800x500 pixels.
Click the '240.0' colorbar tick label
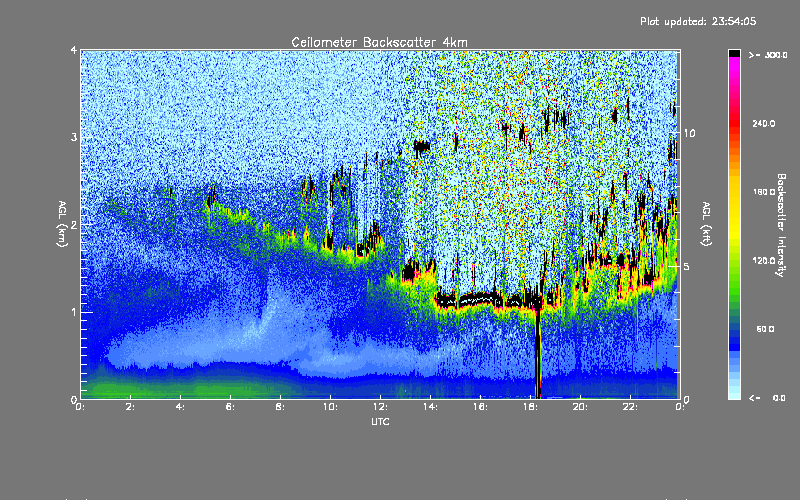point(764,123)
